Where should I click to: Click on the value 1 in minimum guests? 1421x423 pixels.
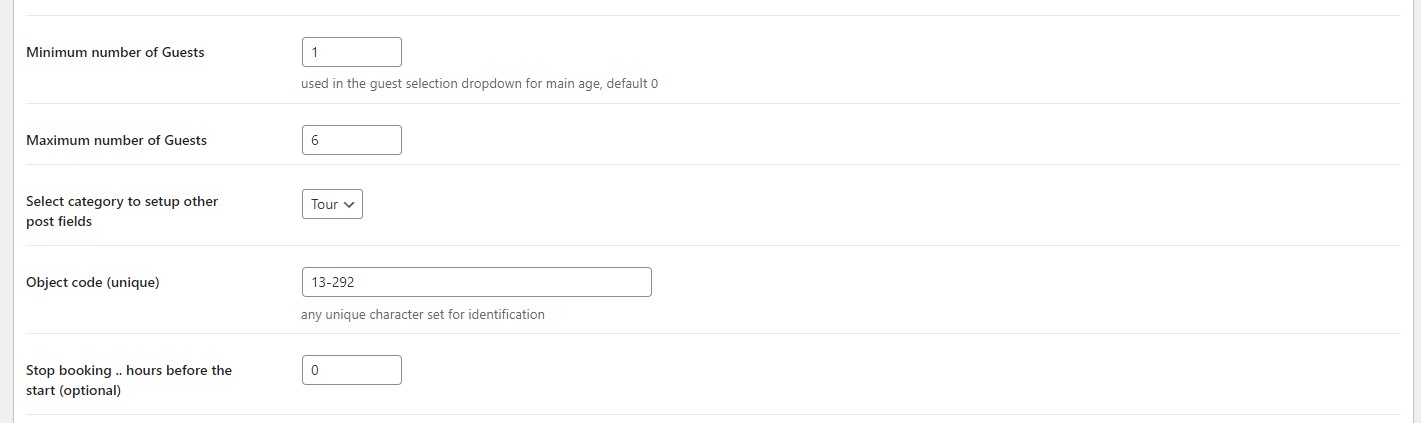(315, 53)
